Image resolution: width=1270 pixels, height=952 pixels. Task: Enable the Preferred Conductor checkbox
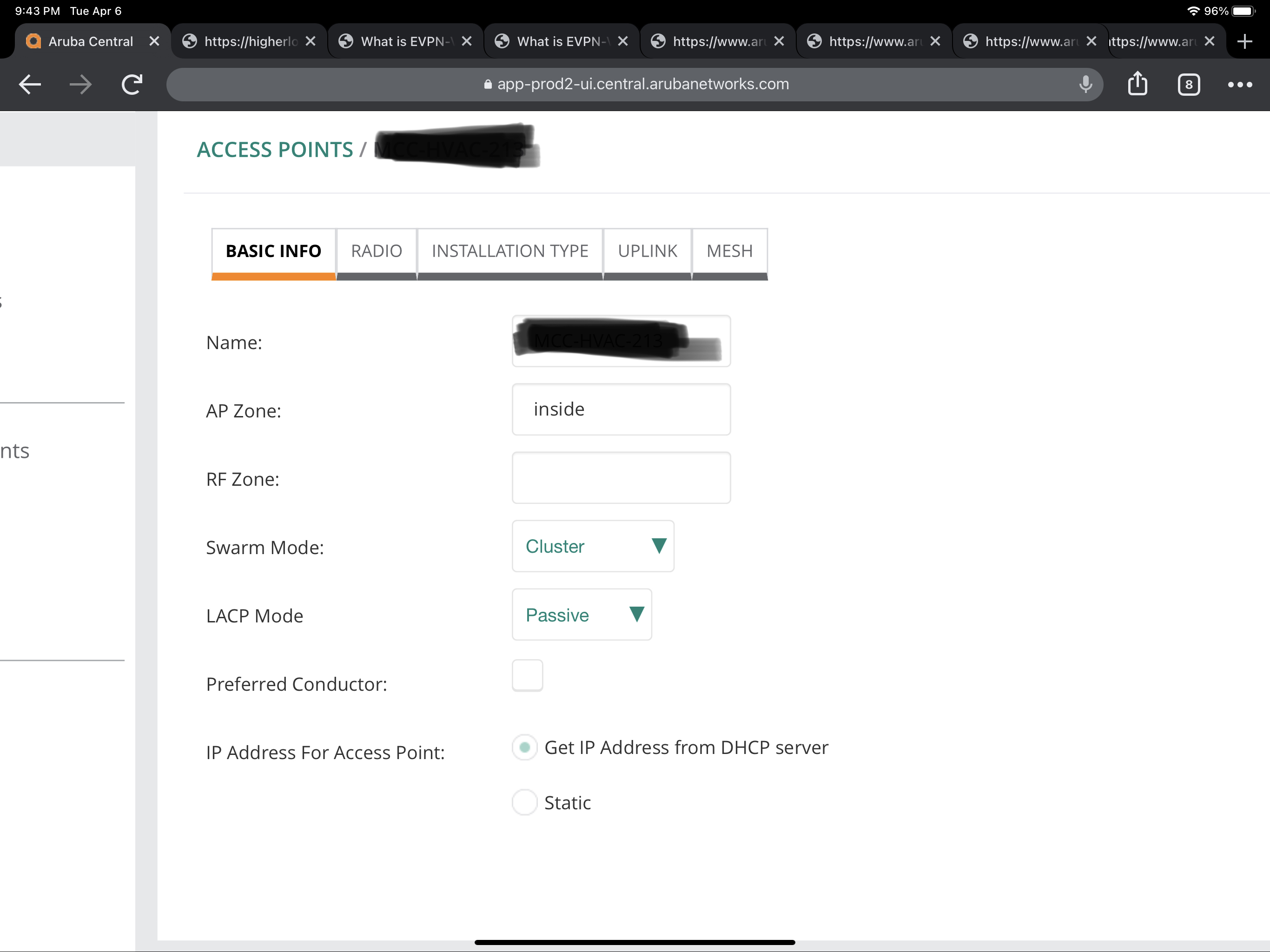(x=527, y=675)
